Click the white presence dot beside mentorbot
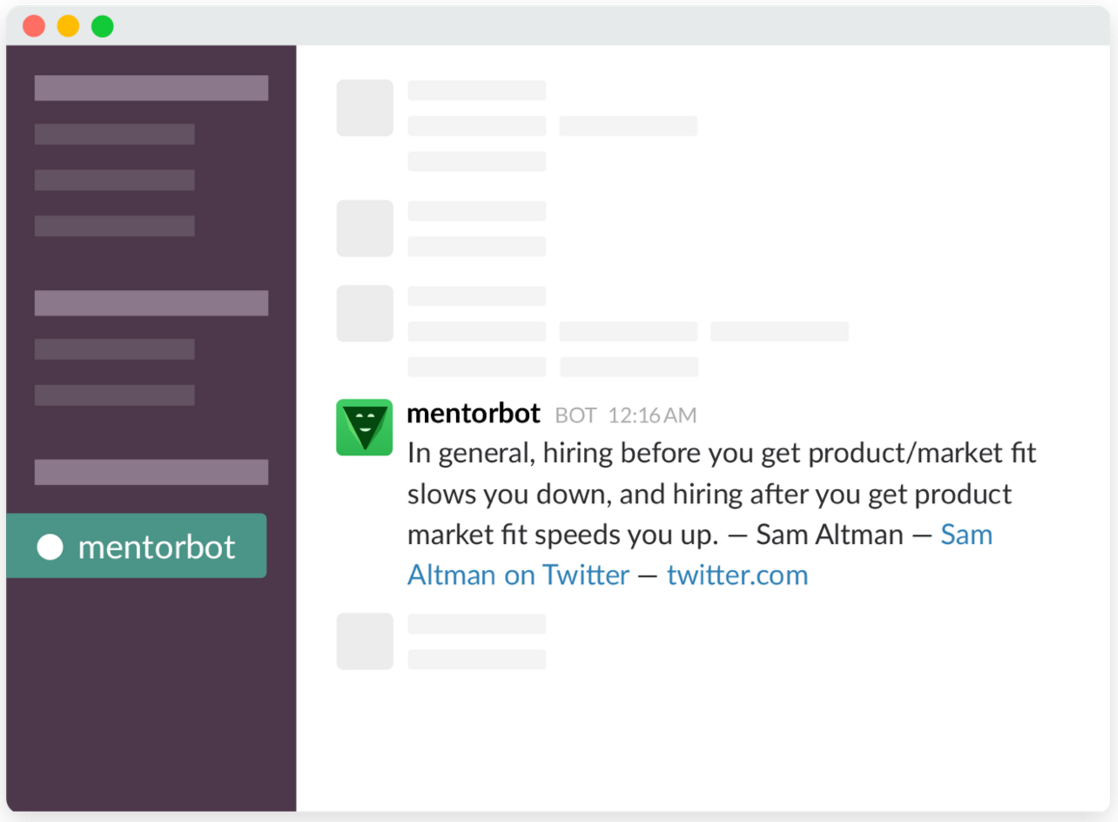This screenshot has width=1118, height=822. (x=48, y=546)
